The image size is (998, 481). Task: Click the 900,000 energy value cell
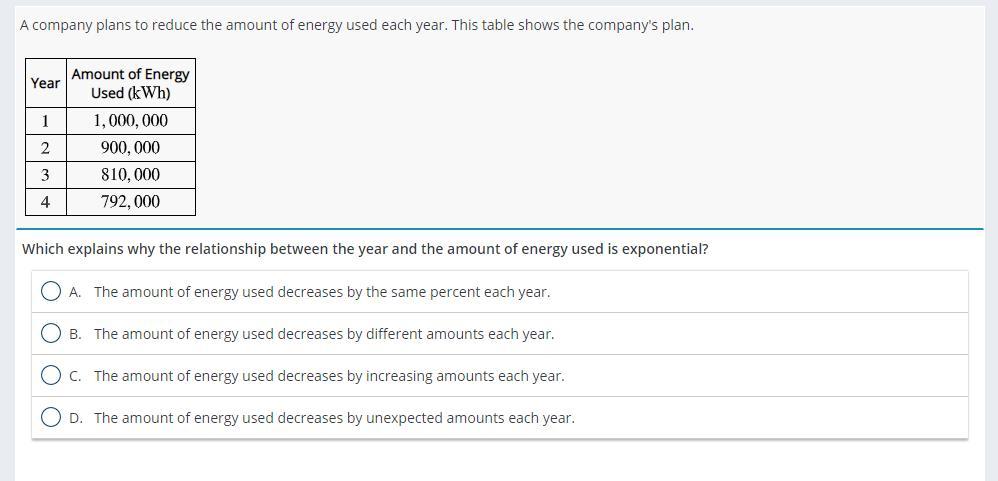pos(130,148)
